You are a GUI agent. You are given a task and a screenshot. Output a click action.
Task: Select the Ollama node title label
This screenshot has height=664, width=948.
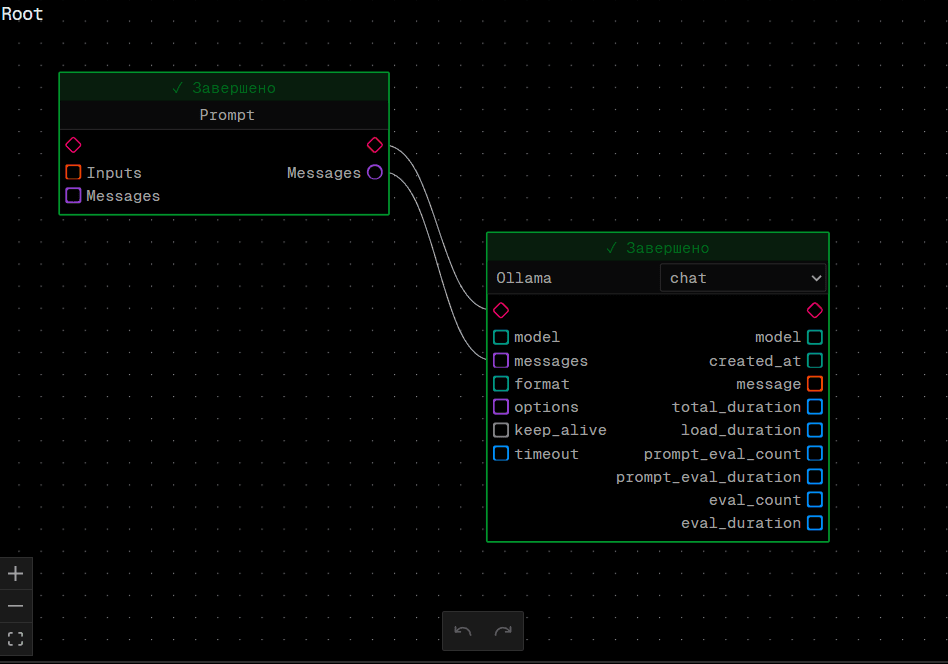(x=524, y=278)
